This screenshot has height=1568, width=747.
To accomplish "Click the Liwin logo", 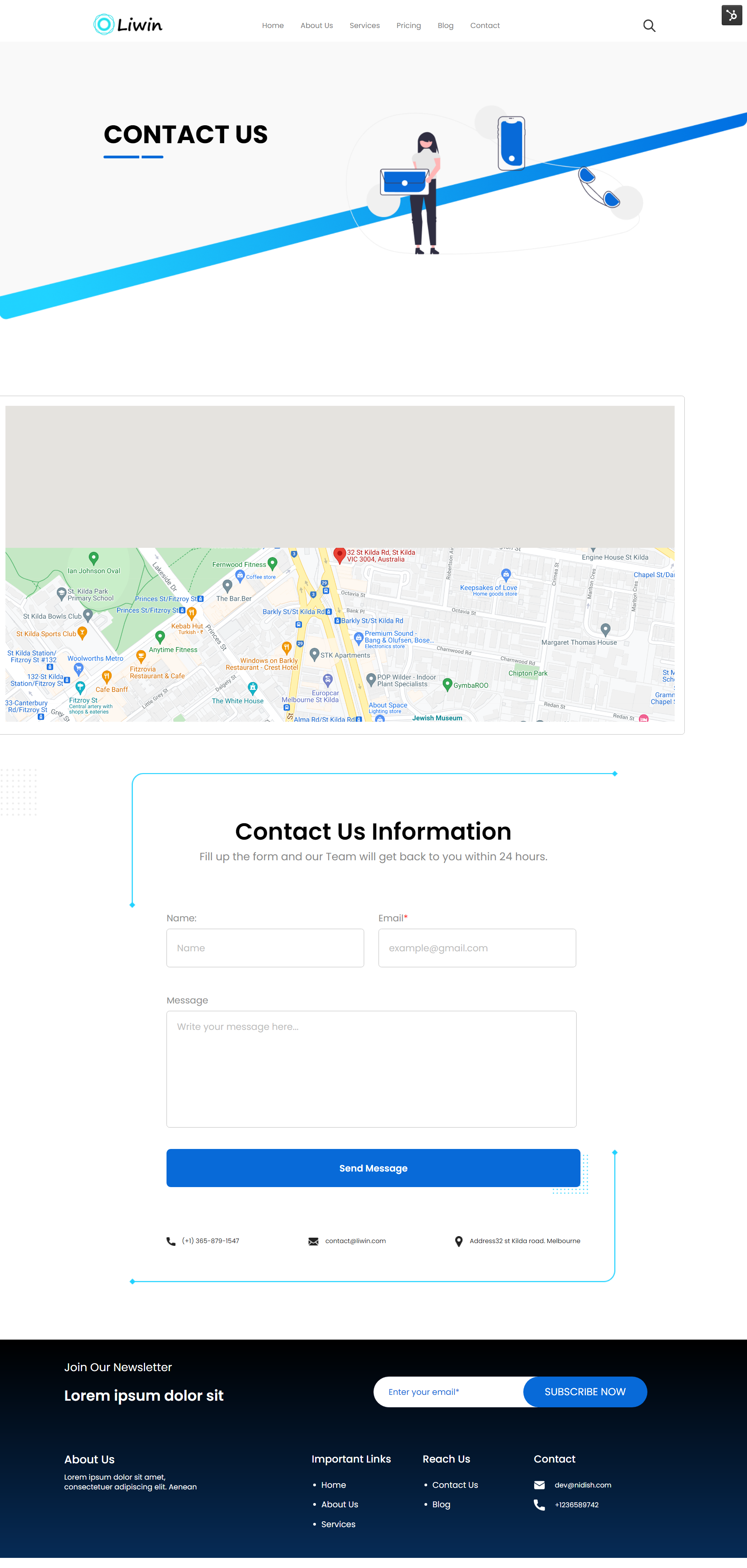I will (x=128, y=25).
